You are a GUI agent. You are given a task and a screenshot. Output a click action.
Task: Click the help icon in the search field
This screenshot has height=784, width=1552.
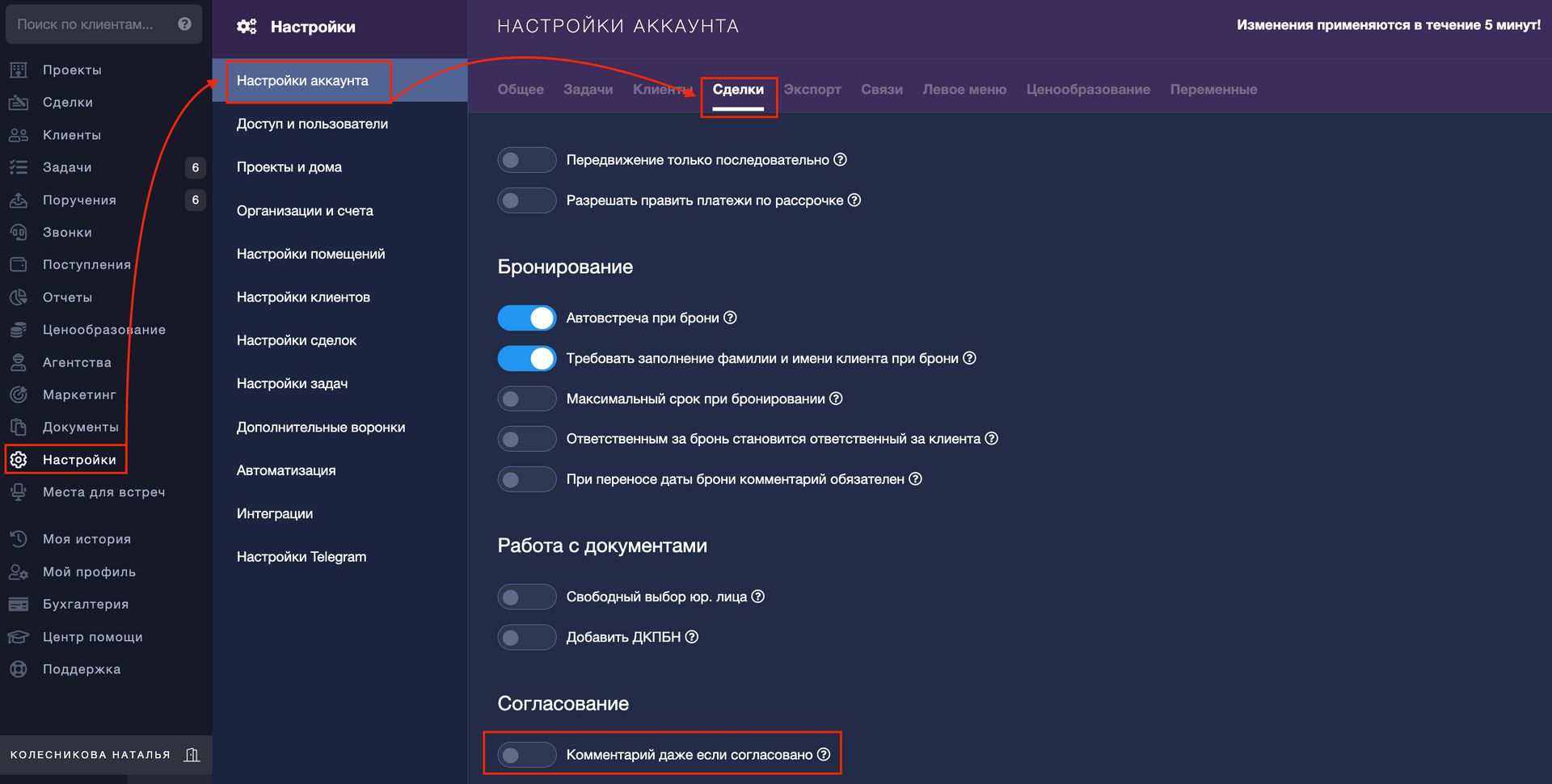[x=184, y=24]
